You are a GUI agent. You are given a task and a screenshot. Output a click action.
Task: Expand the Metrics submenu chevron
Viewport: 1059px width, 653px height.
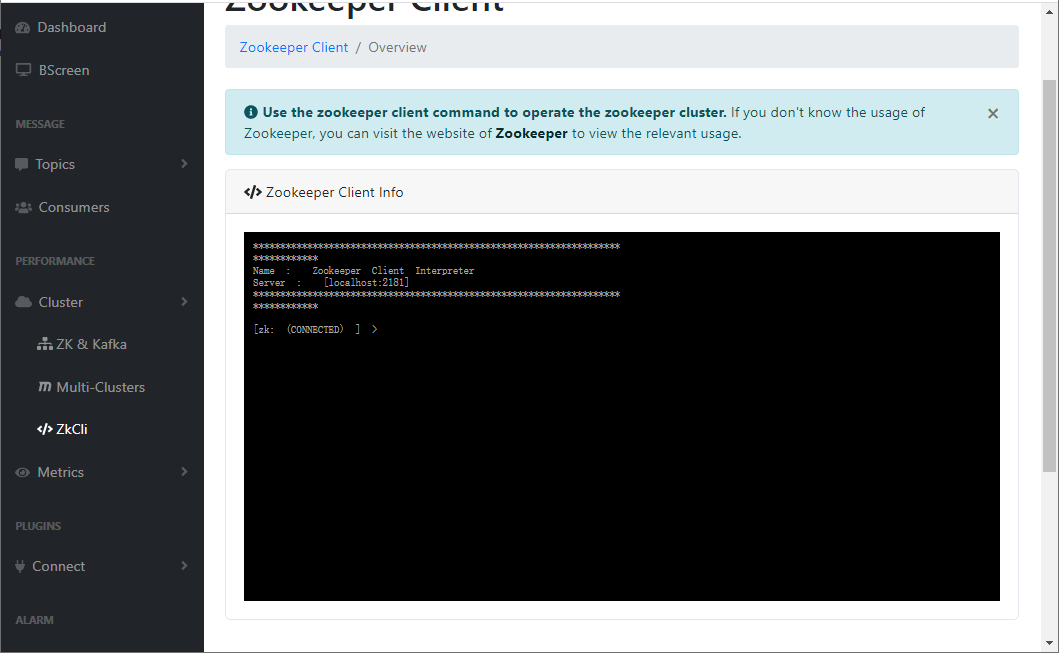[x=184, y=472]
